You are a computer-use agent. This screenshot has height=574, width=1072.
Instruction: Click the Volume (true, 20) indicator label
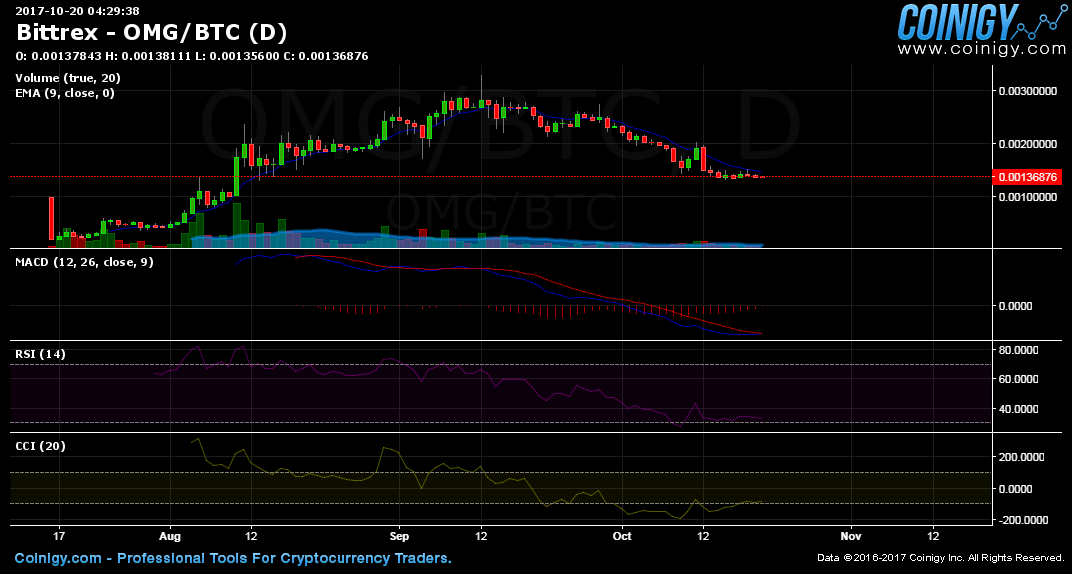coord(68,78)
